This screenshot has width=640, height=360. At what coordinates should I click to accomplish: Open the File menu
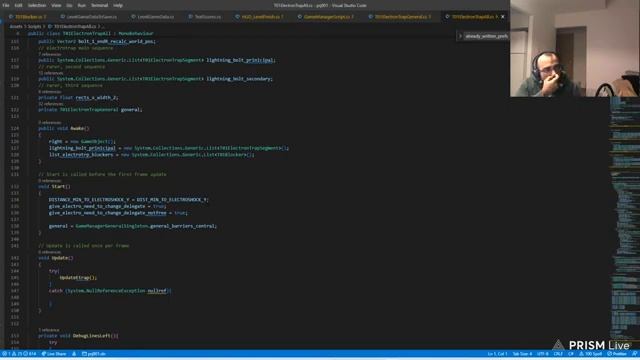pos(6,5)
